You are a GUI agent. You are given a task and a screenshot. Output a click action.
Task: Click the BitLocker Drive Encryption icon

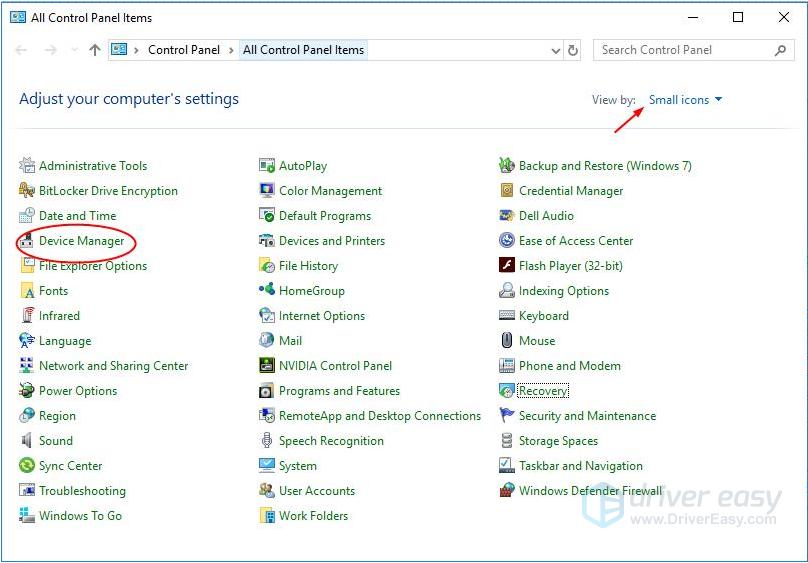28,191
